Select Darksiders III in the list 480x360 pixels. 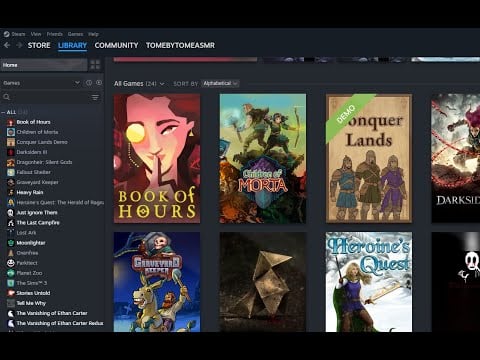click(x=32, y=152)
